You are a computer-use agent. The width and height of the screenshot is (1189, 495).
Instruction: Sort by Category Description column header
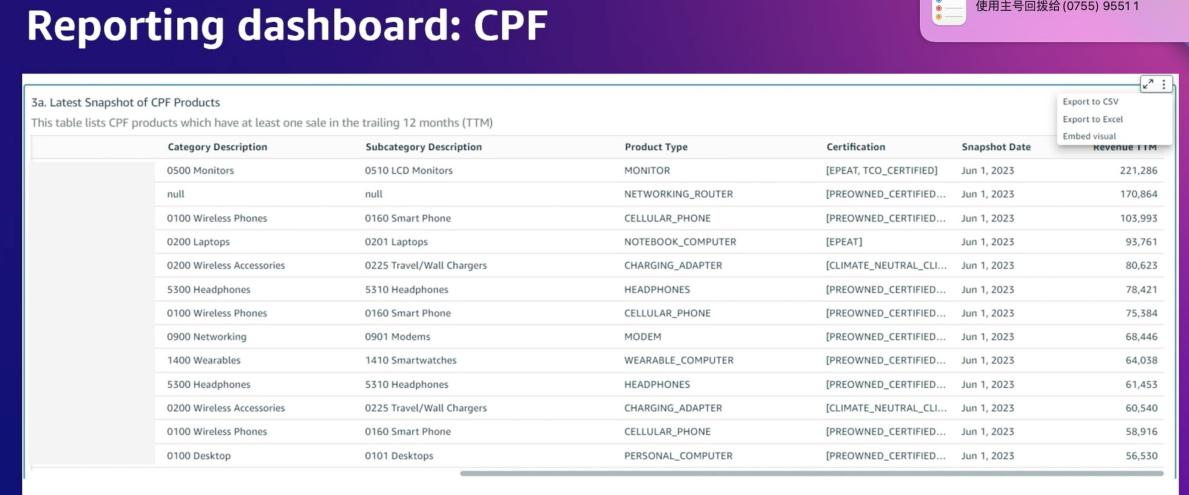(218, 147)
